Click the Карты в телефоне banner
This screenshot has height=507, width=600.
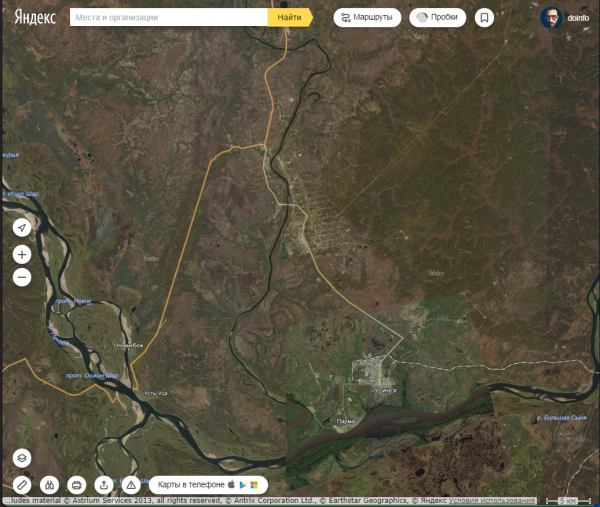tap(208, 485)
